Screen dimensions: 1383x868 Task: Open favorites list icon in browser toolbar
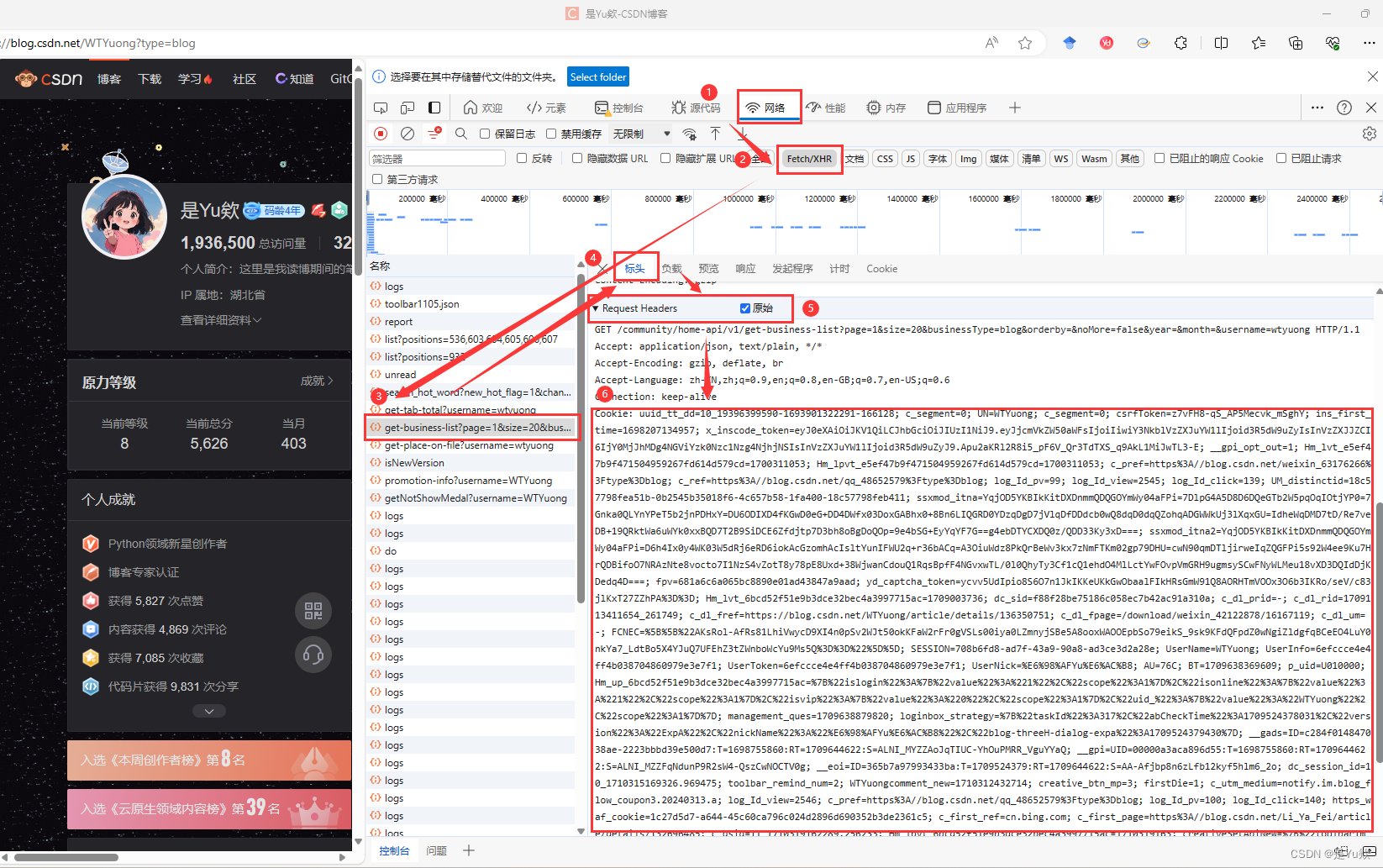(1259, 43)
